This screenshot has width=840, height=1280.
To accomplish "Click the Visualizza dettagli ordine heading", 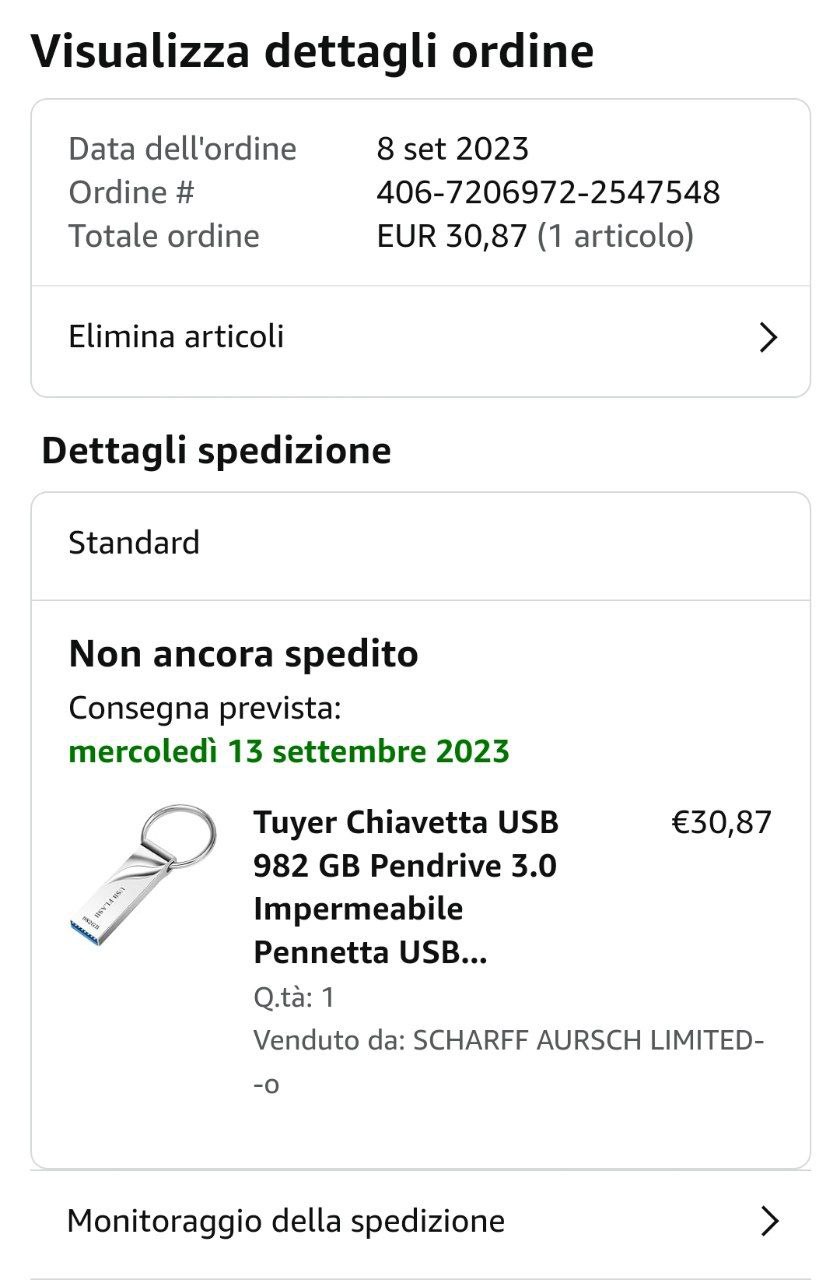I will (x=312, y=51).
